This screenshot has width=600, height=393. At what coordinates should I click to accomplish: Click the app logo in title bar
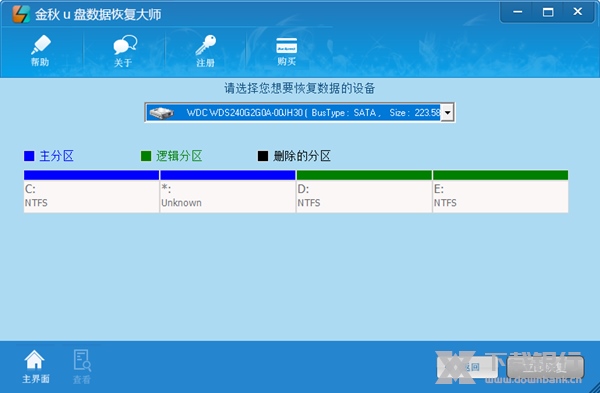[x=21, y=14]
